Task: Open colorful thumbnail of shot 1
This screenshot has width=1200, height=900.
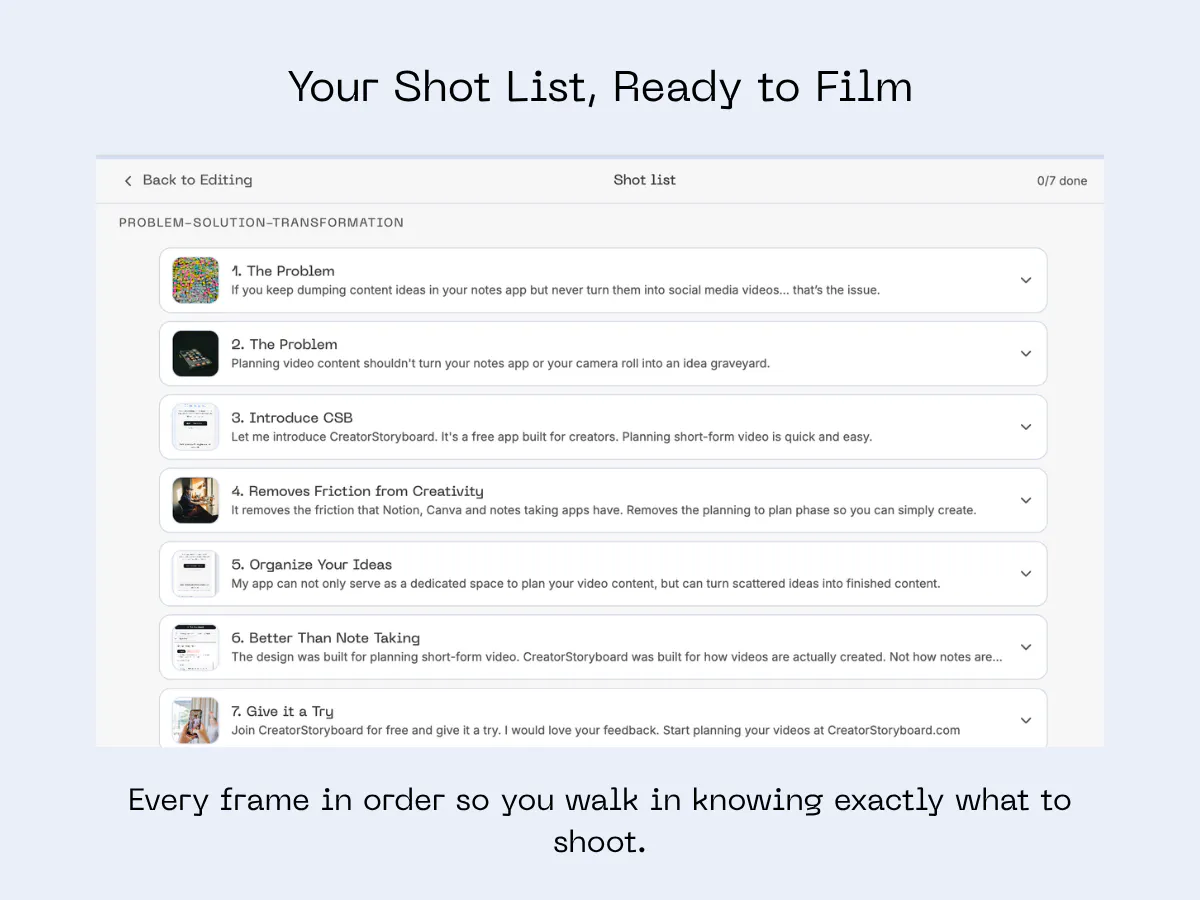Action: tap(195, 280)
